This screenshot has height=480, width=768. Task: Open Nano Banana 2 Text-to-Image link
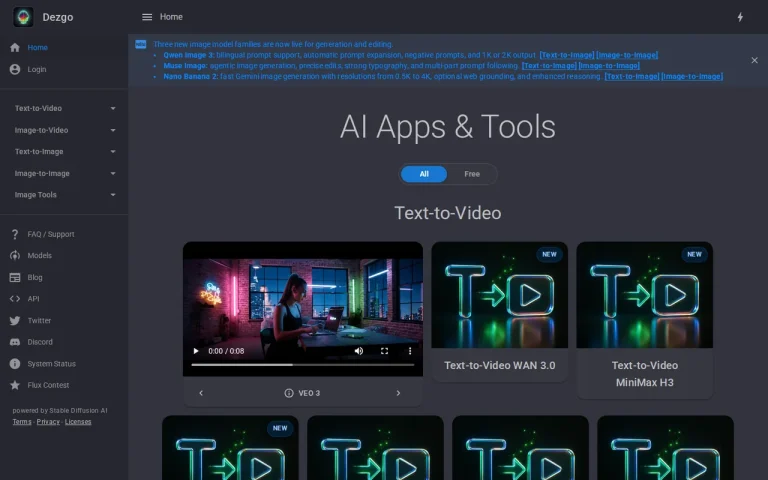(x=632, y=76)
